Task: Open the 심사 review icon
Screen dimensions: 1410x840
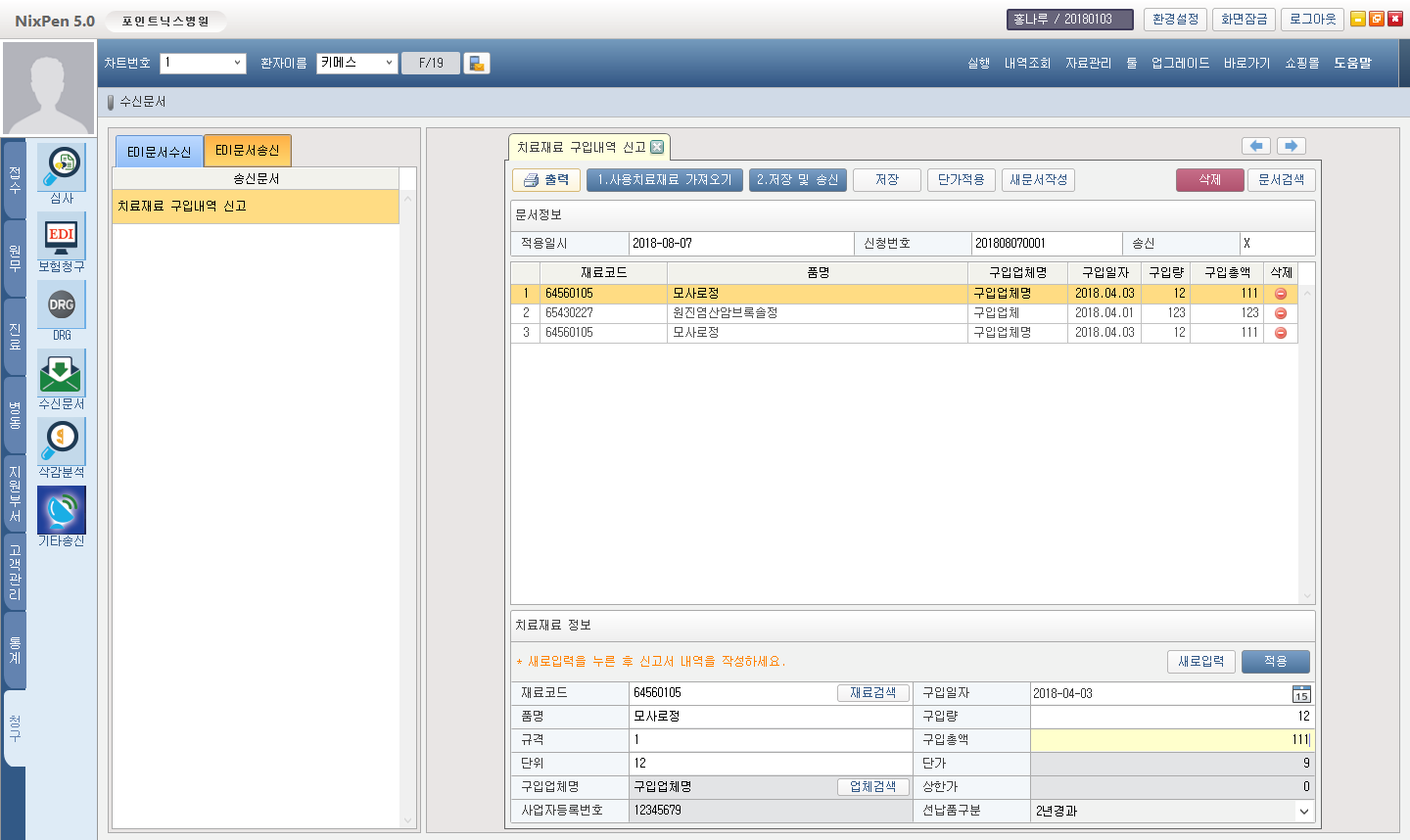Action: tap(62, 167)
